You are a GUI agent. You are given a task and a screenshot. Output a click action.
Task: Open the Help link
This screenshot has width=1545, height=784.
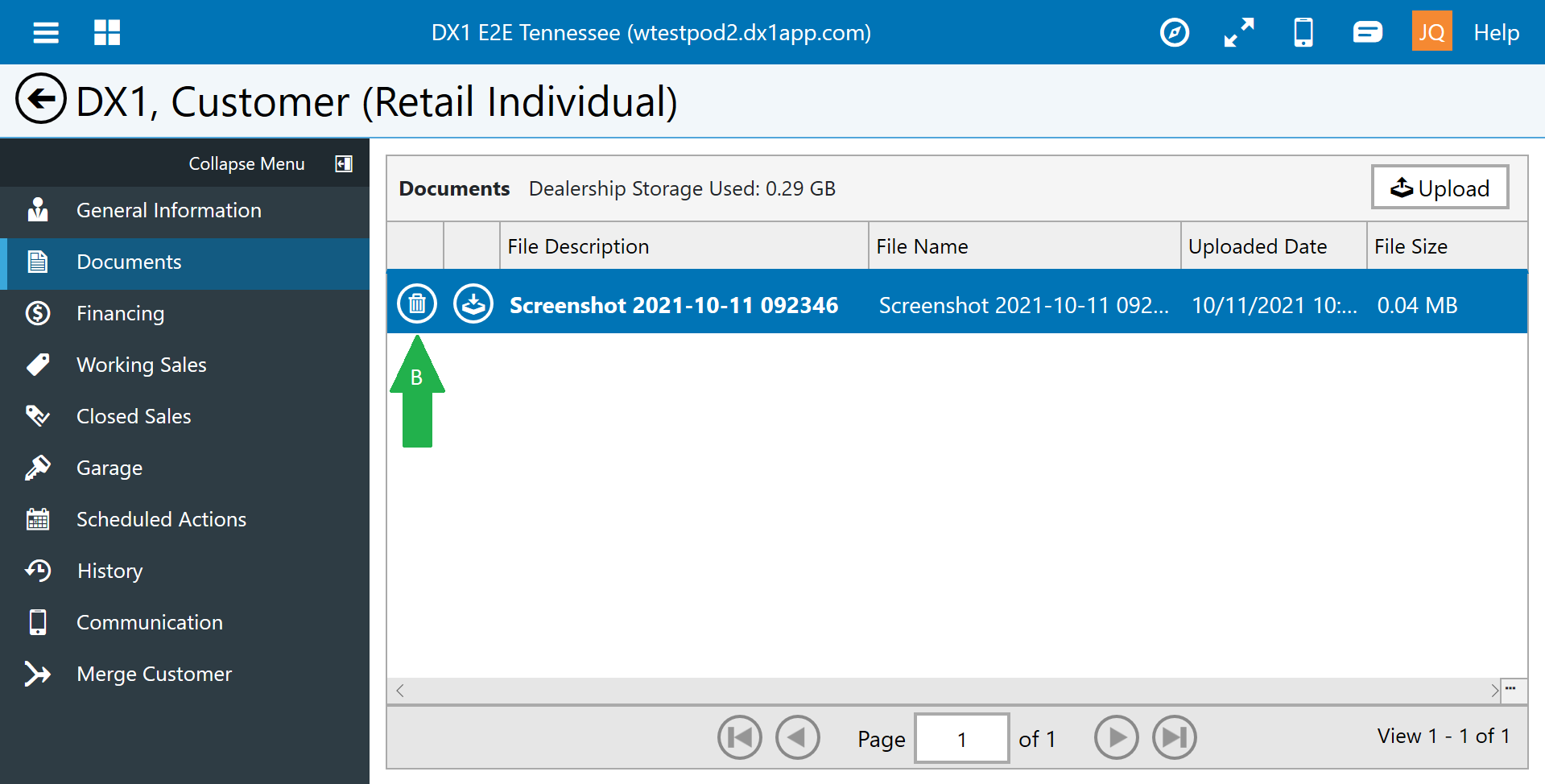(1497, 33)
